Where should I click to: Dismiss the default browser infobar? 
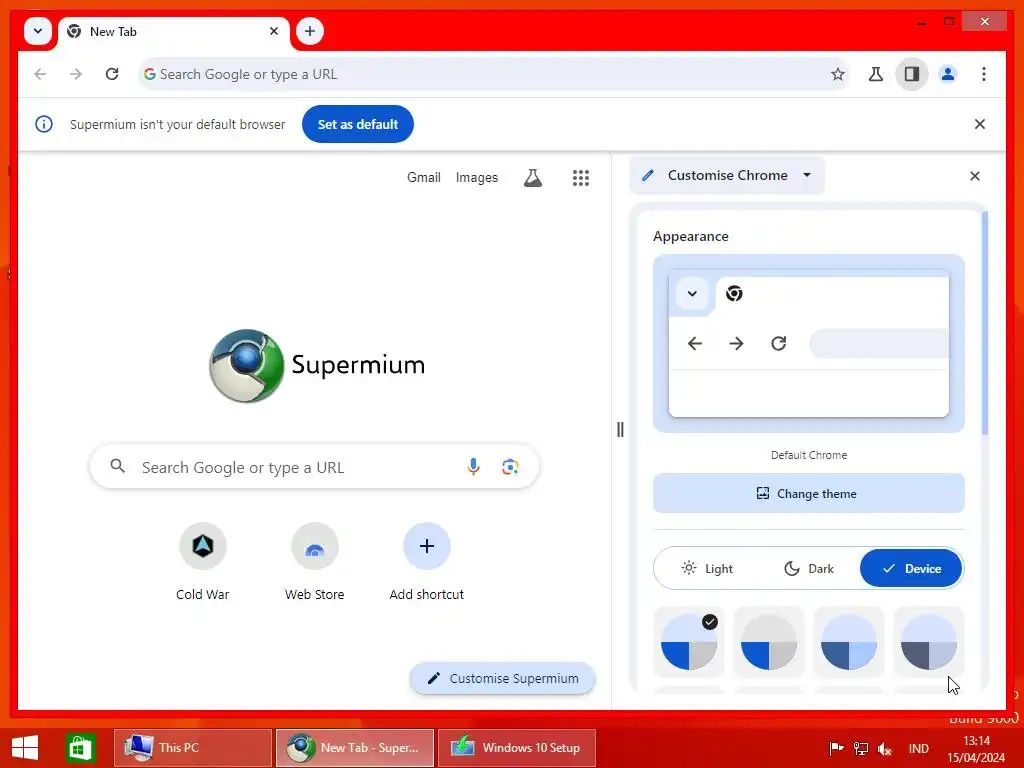[980, 124]
